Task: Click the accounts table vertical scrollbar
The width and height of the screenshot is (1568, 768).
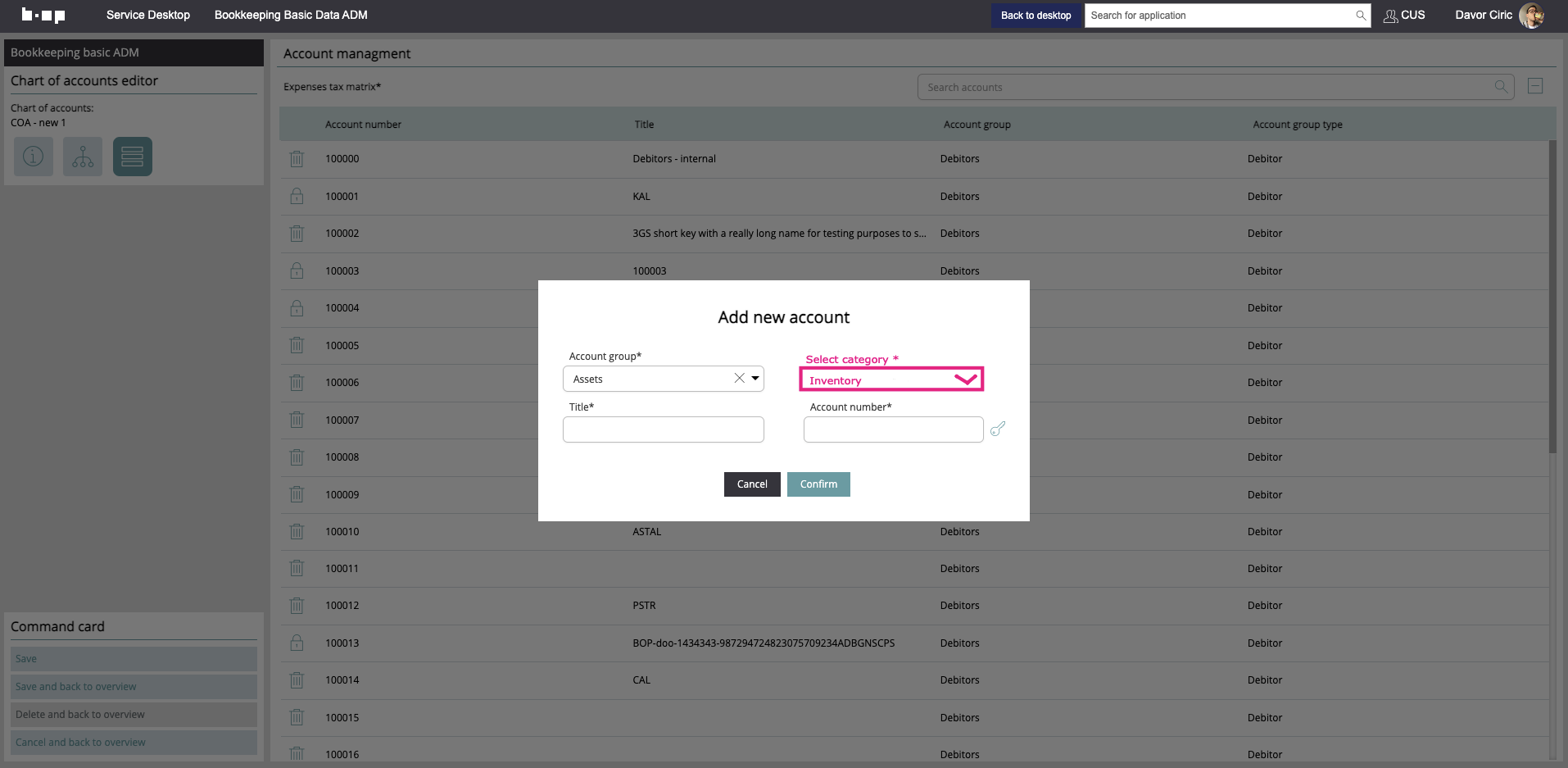Action: tap(1552, 295)
